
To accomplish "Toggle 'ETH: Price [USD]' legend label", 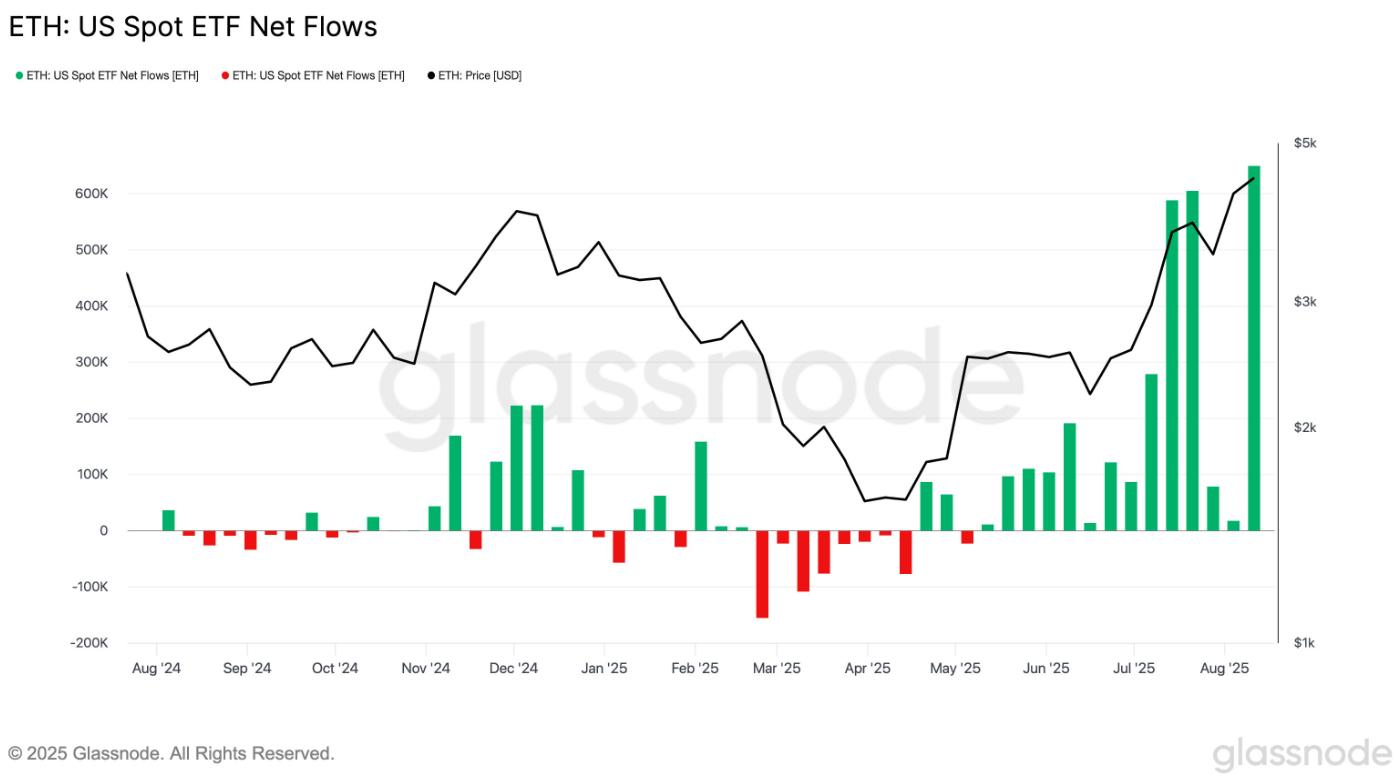I will pos(480,76).
